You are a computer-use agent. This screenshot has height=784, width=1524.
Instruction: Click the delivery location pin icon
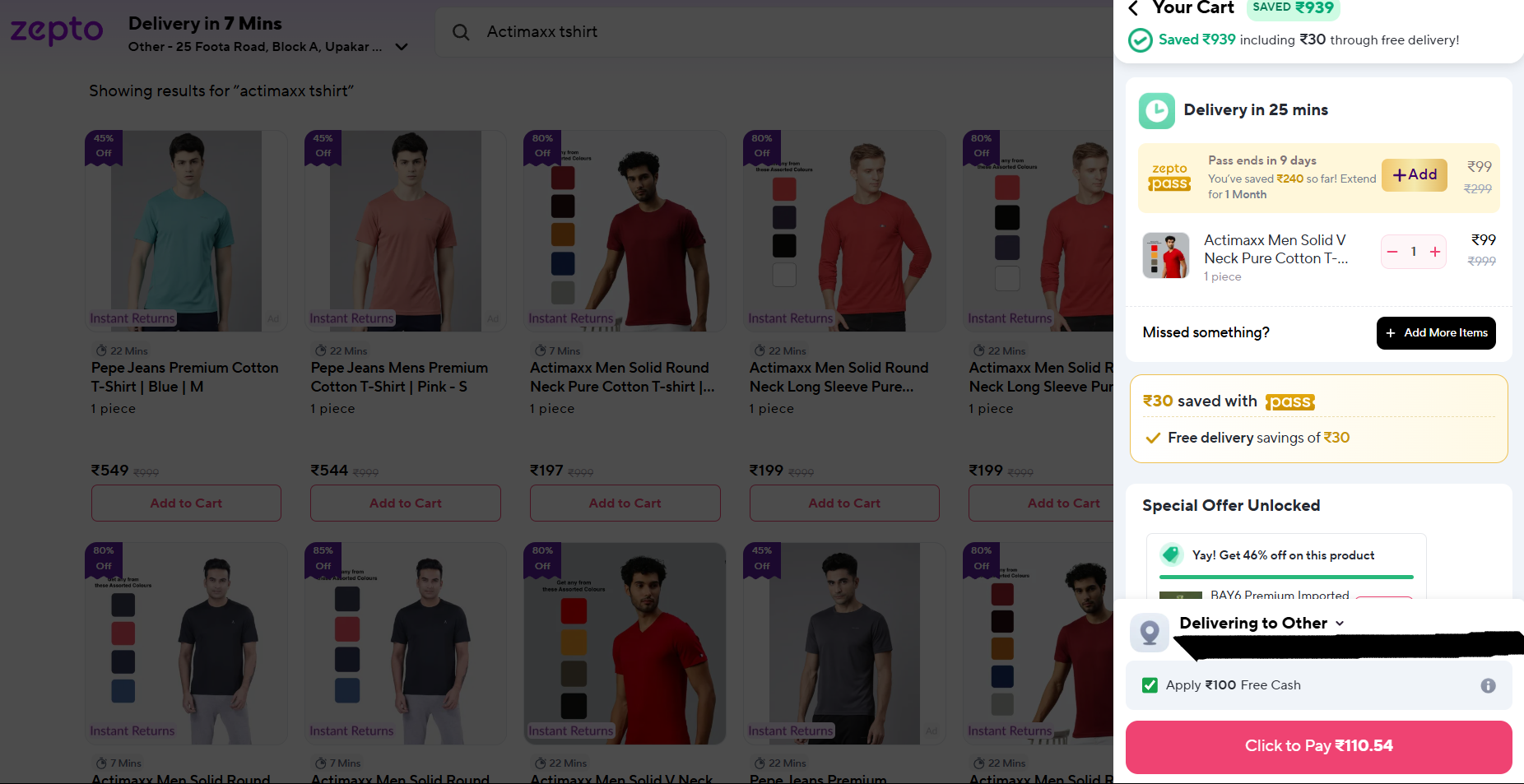coord(1150,633)
